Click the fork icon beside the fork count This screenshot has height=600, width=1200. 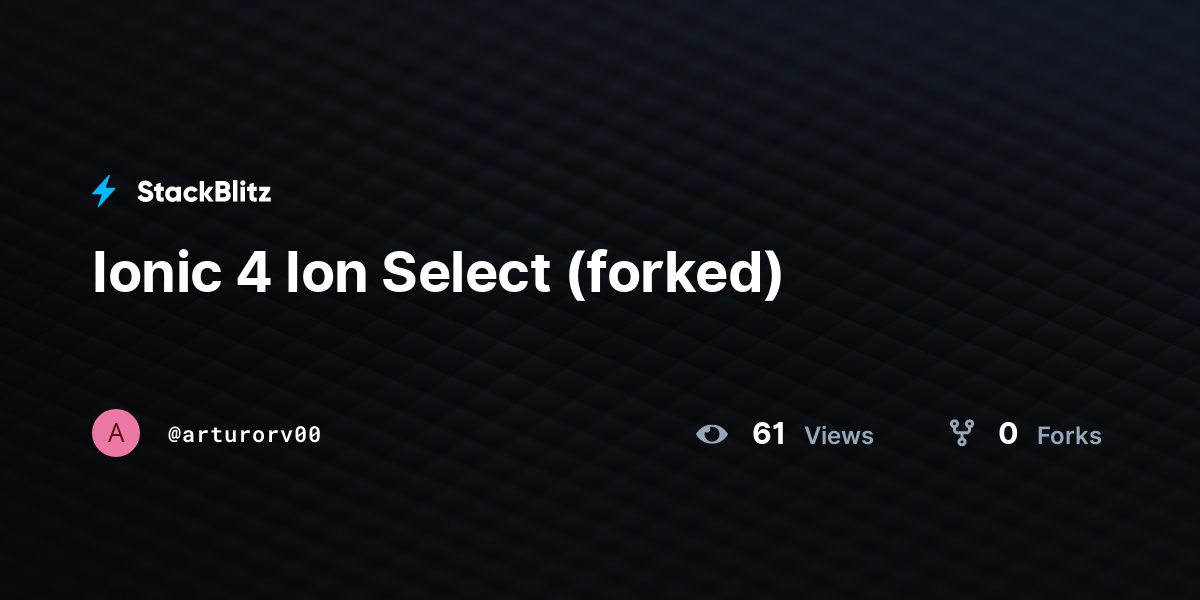click(962, 433)
